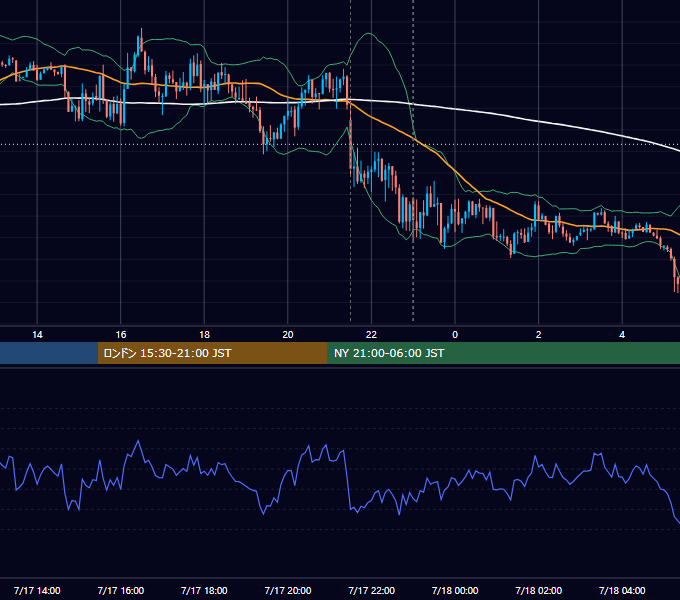Click the 18 hour label on price chart axis
This screenshot has width=680, height=600.
[204, 335]
